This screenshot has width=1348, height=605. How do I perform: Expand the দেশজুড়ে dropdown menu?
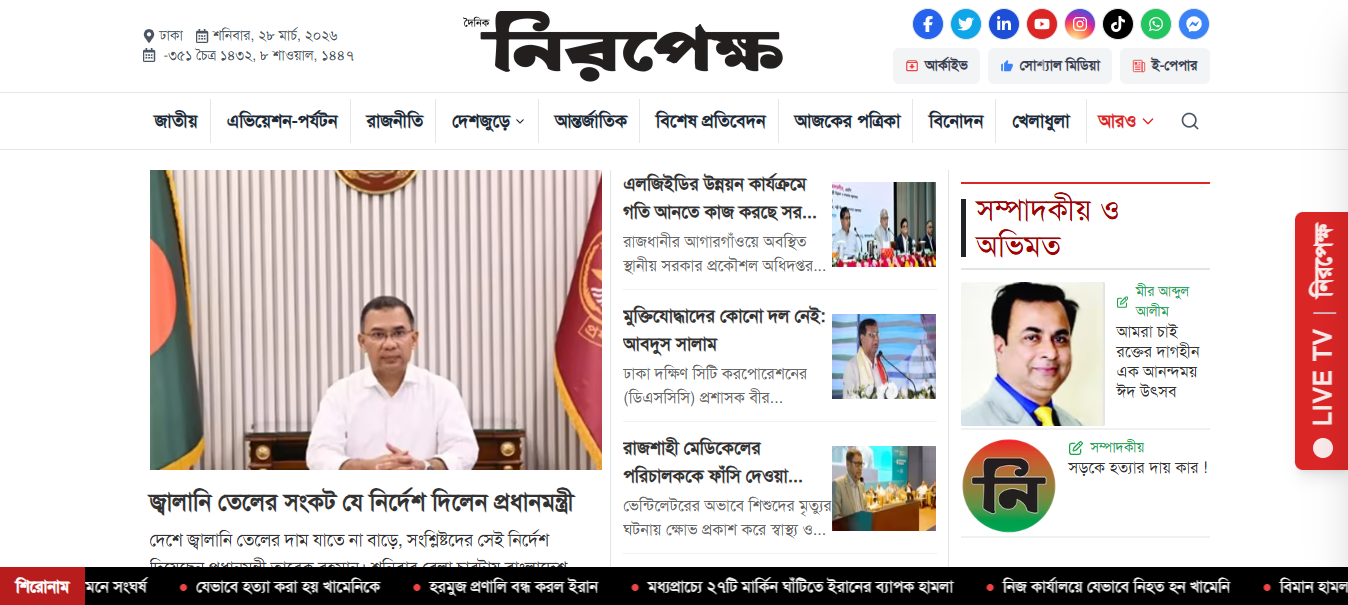click(488, 121)
